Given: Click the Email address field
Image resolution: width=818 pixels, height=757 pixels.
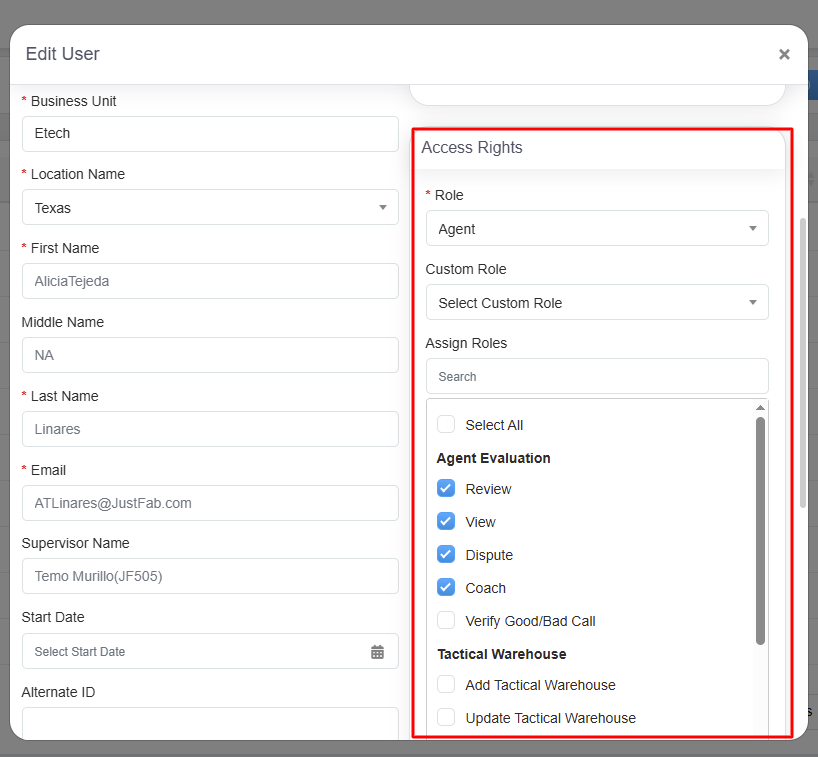Looking at the screenshot, I should (x=210, y=503).
